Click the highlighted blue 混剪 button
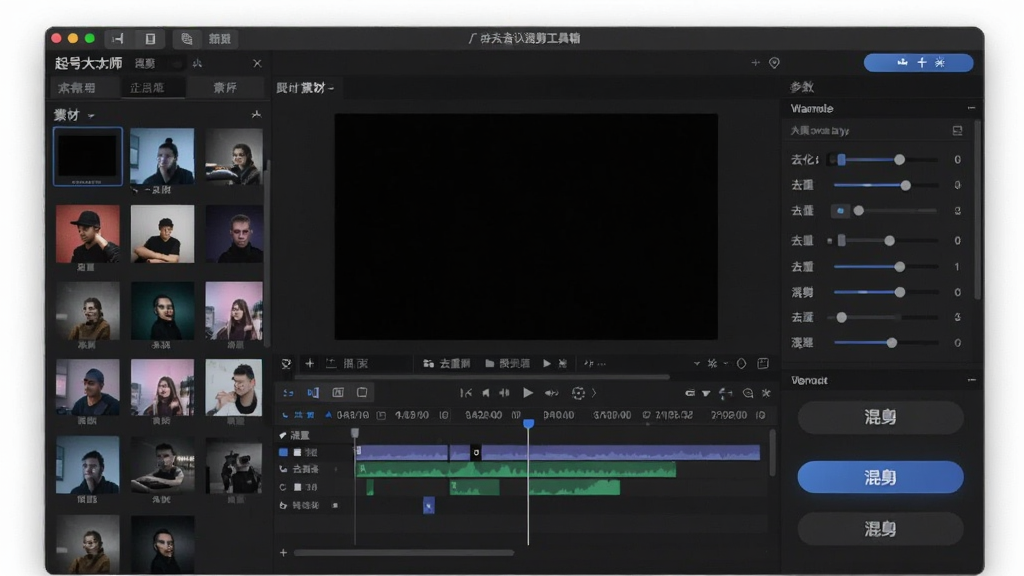Image resolution: width=1024 pixels, height=576 pixels. click(880, 477)
